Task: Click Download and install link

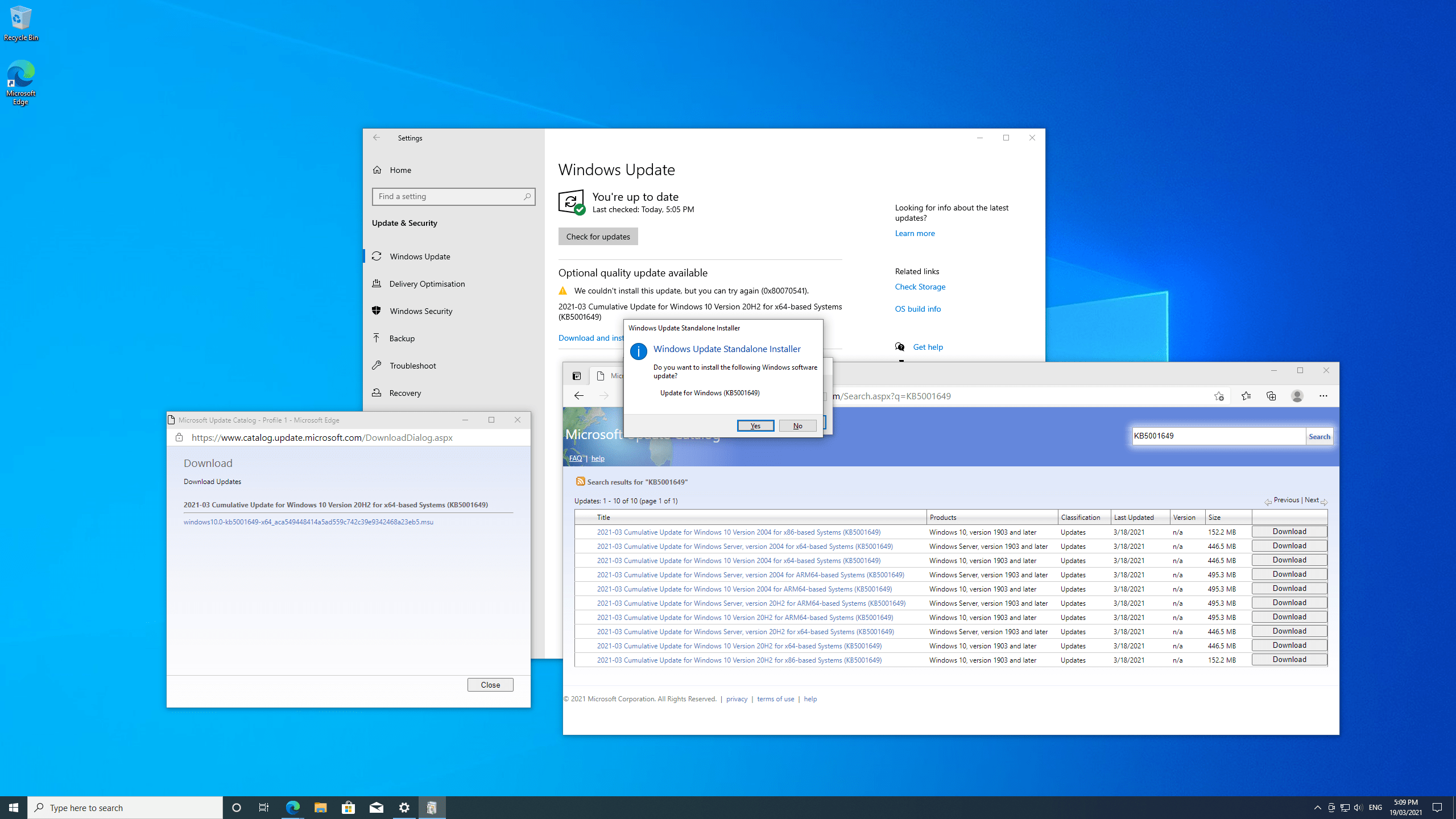Action: tap(591, 338)
